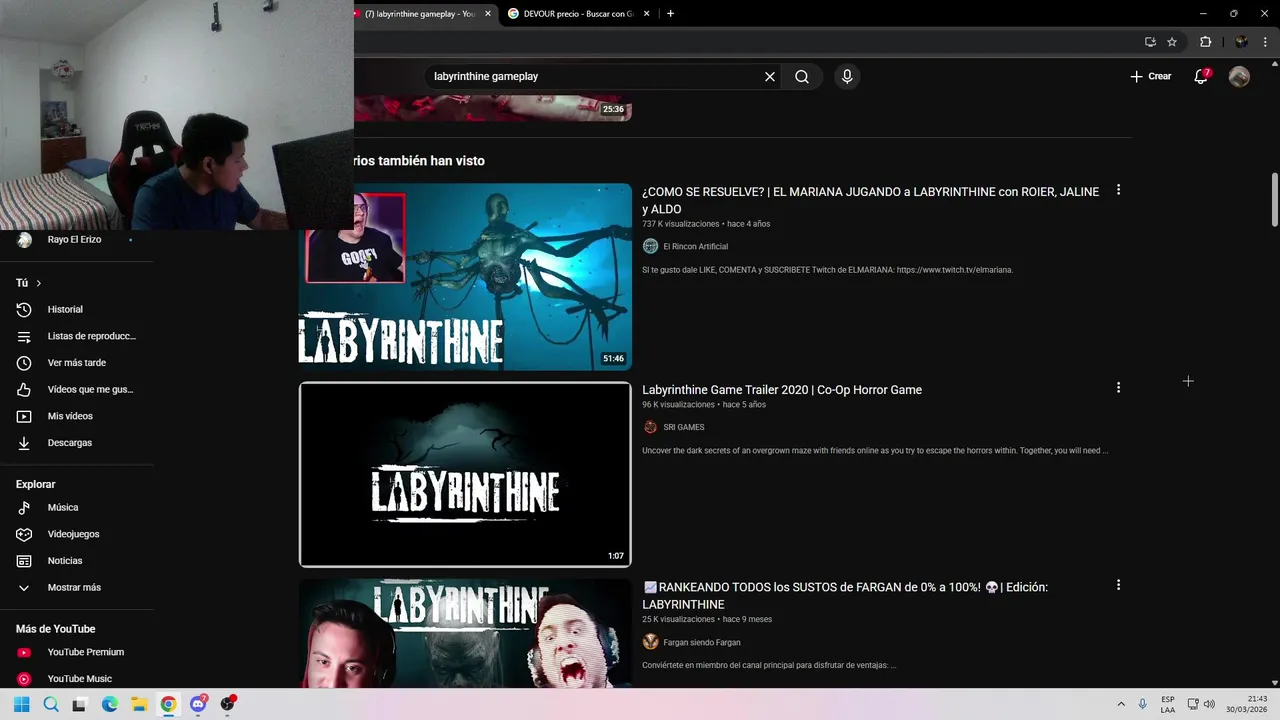Close the labyrinthine gameplay tab
This screenshot has height=720, width=1280.
click(x=488, y=14)
